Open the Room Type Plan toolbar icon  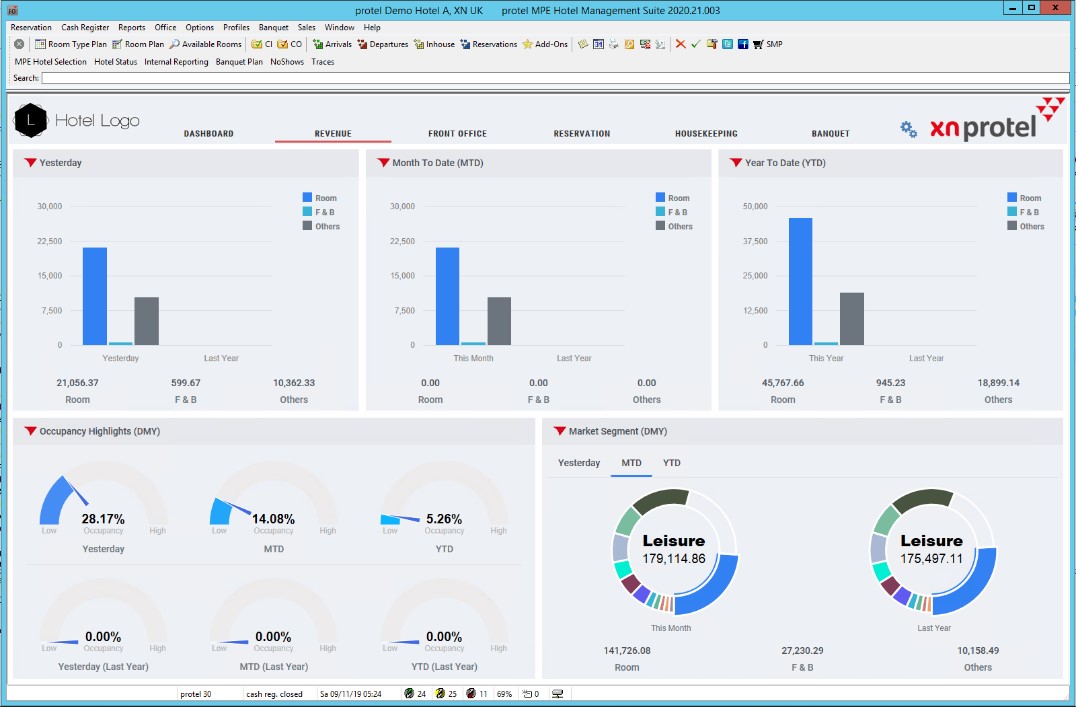click(41, 44)
